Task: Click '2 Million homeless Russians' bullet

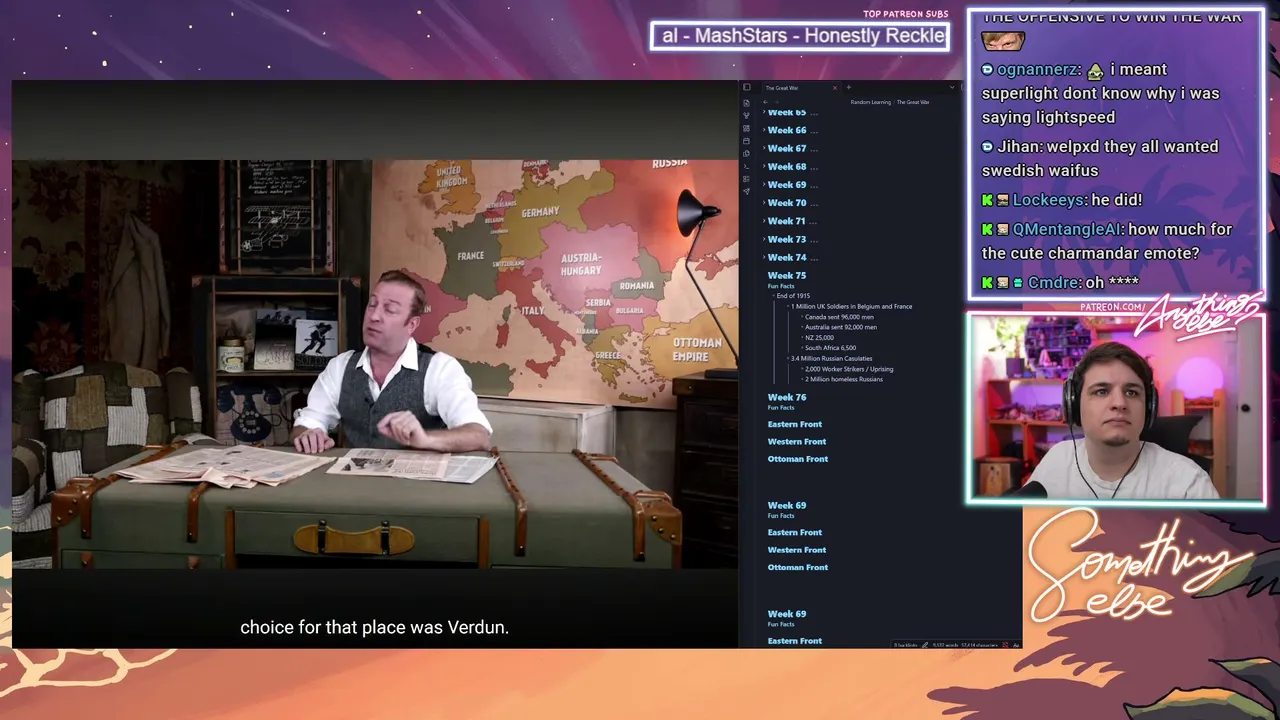Action: (844, 379)
